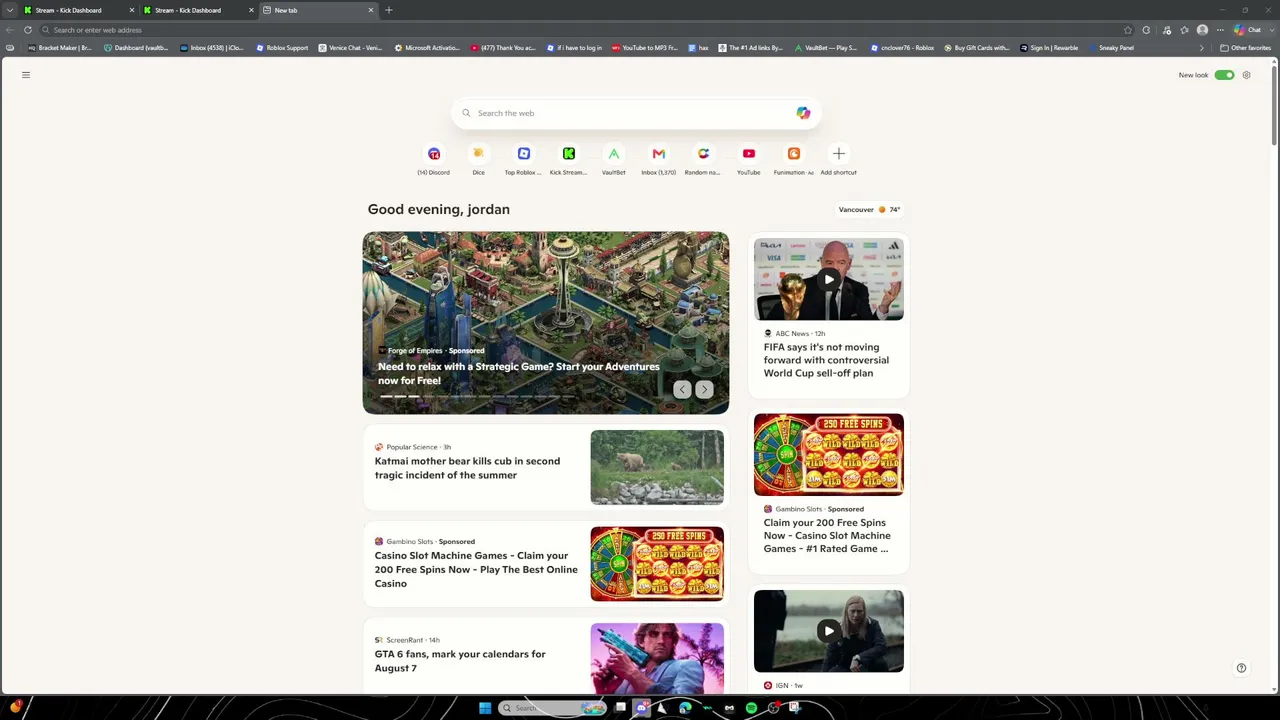Open Discord from the taskbar
This screenshot has width=1280, height=720.
641,708
